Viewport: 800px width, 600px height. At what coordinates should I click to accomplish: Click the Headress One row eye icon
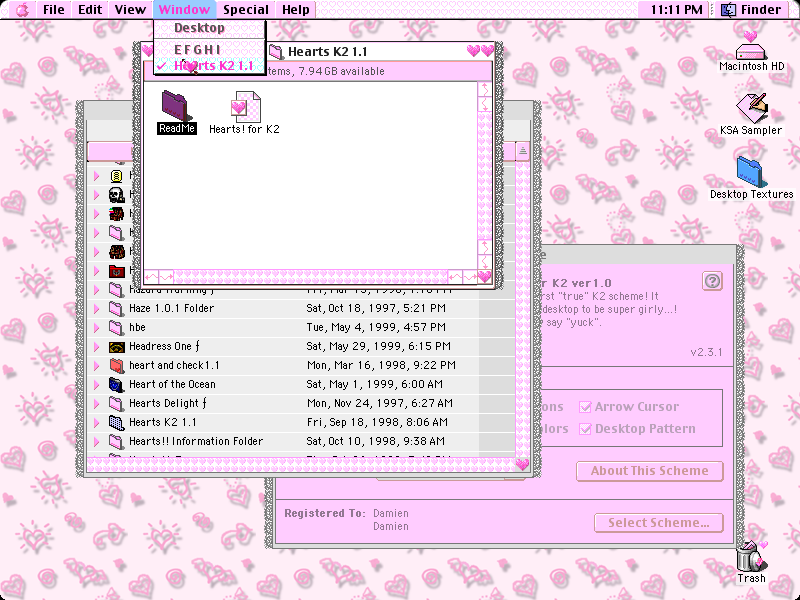point(117,346)
